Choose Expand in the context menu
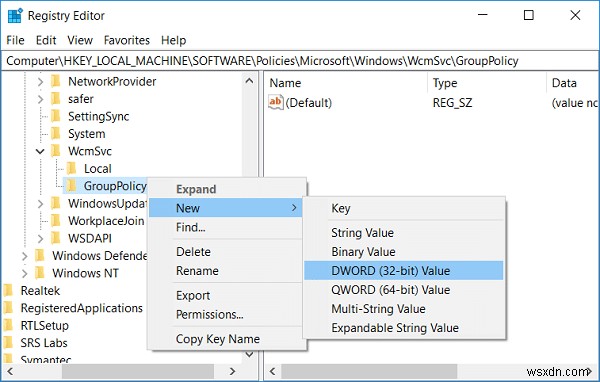The width and height of the screenshot is (600, 382). tap(227, 189)
